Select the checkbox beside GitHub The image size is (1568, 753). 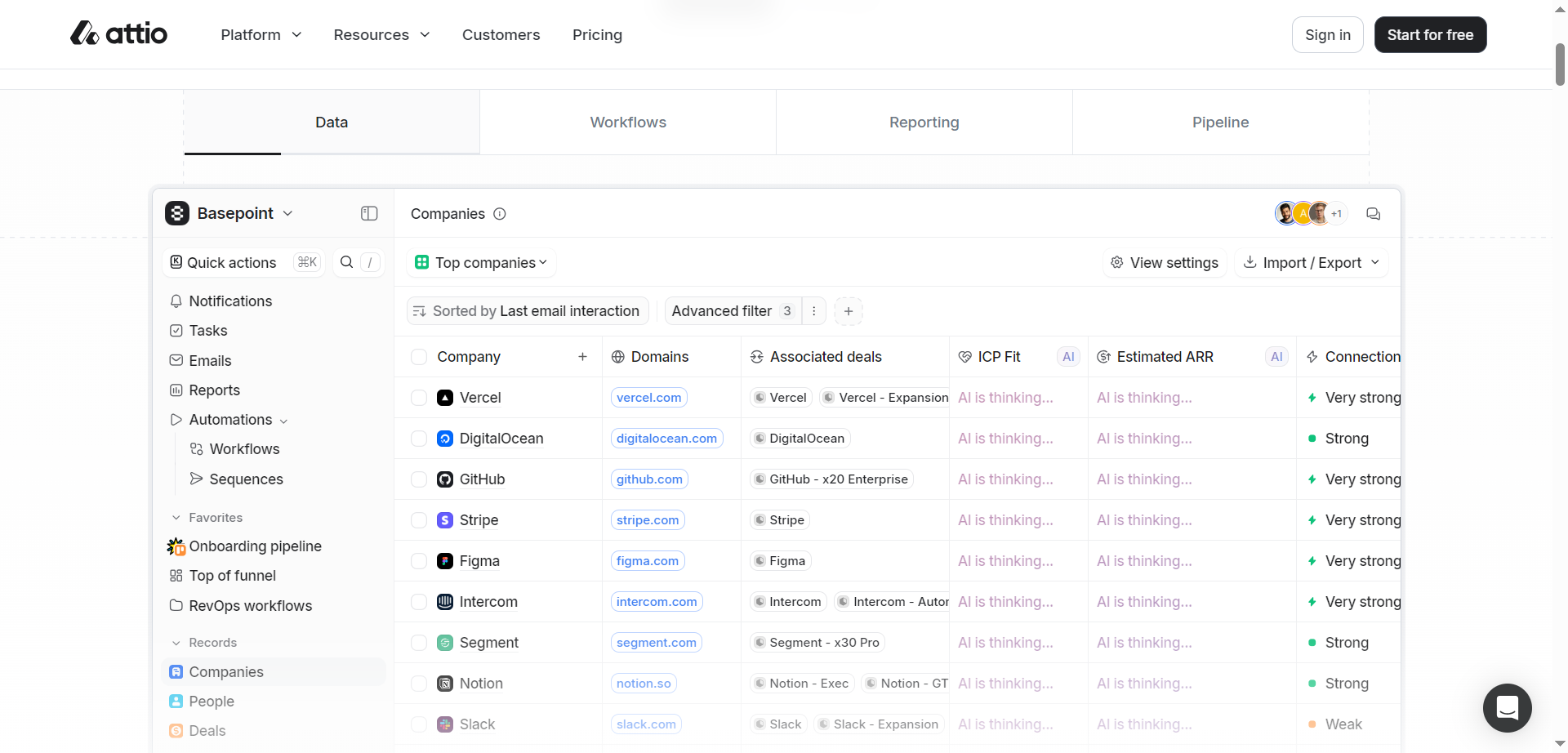[x=419, y=479]
